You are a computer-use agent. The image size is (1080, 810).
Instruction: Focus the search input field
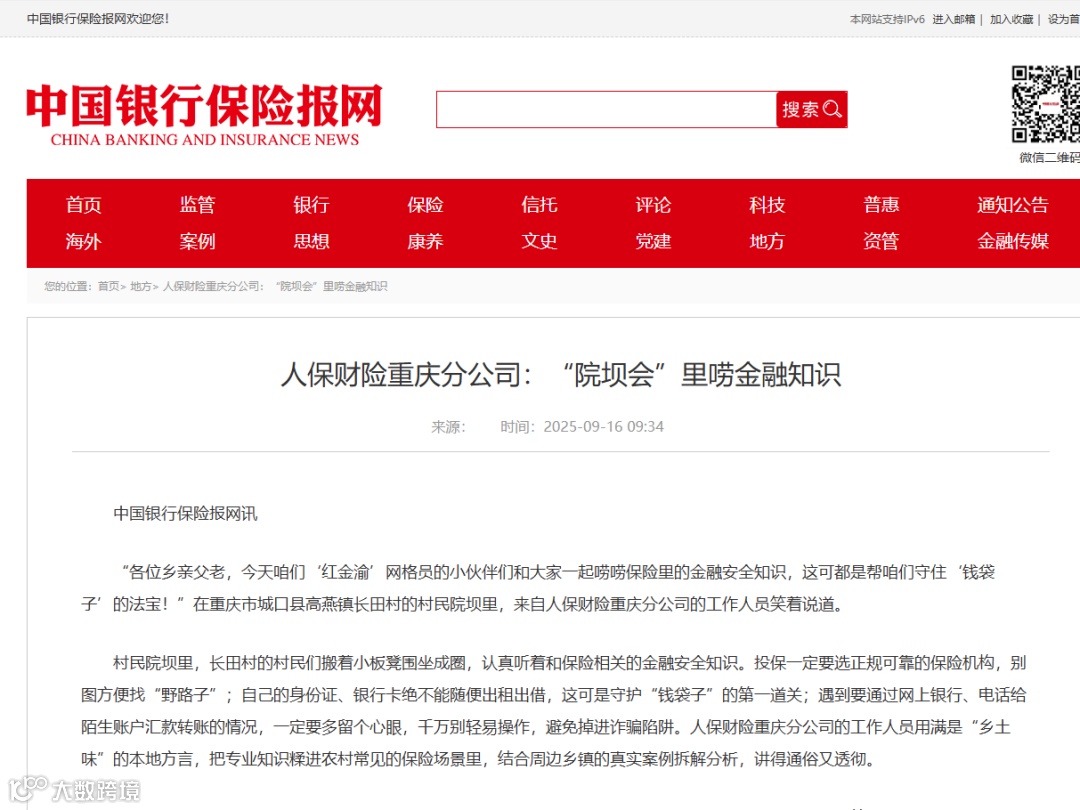coord(606,109)
